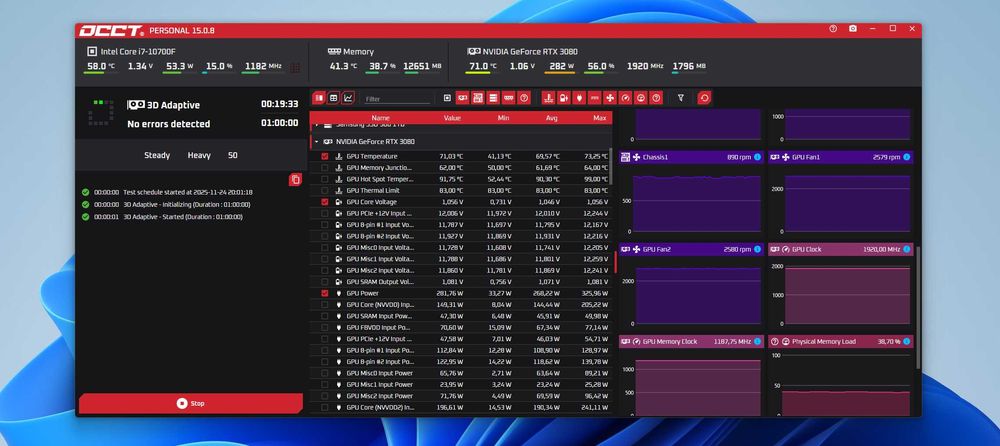Check the GPU Misc0 Input Power checkbox
This screenshot has height=446, width=1000.
point(325,373)
